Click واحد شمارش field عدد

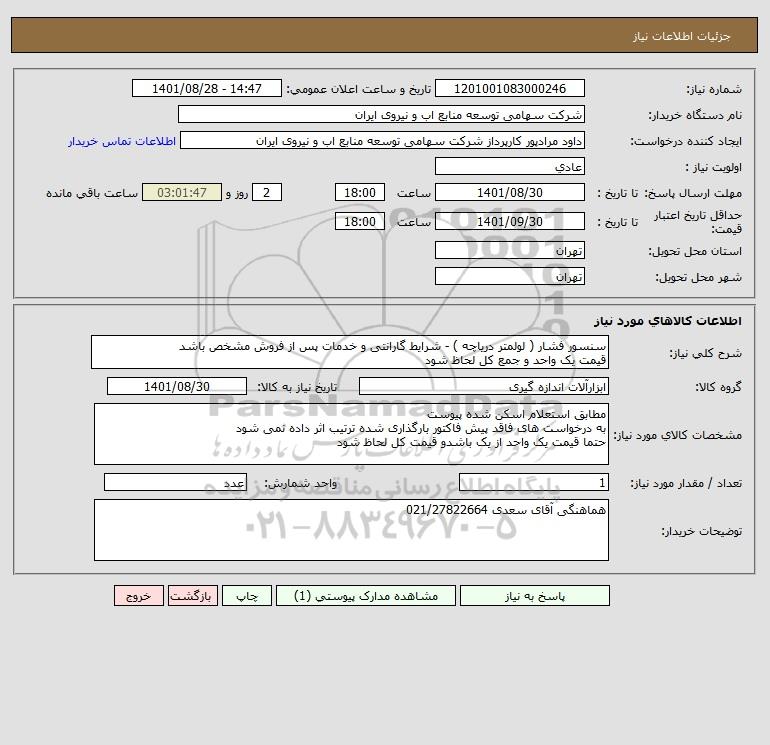[175, 482]
